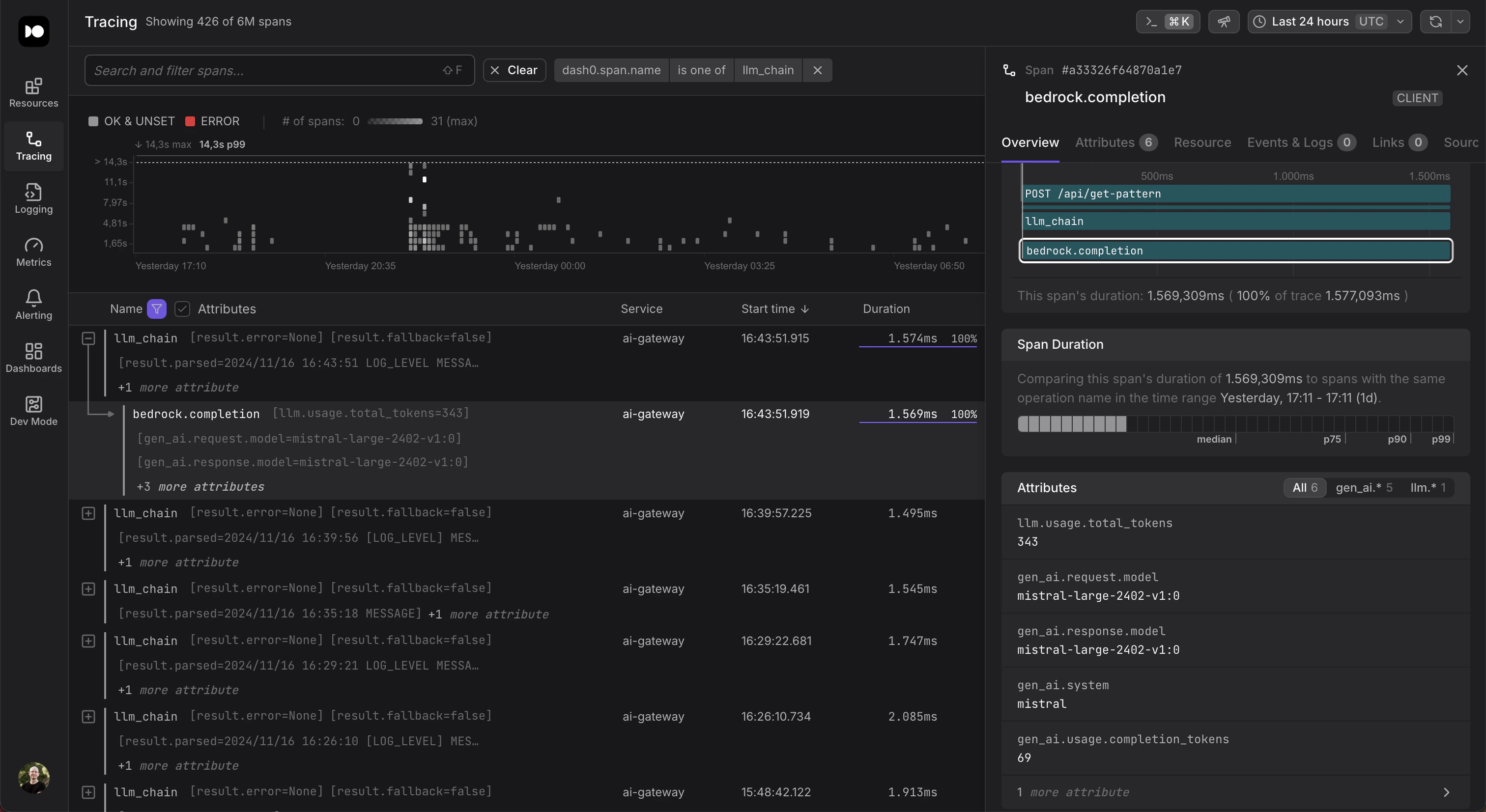1486x812 pixels.
Task: Expand the llm_chain row at 16:39:57.225
Action: coord(88,513)
